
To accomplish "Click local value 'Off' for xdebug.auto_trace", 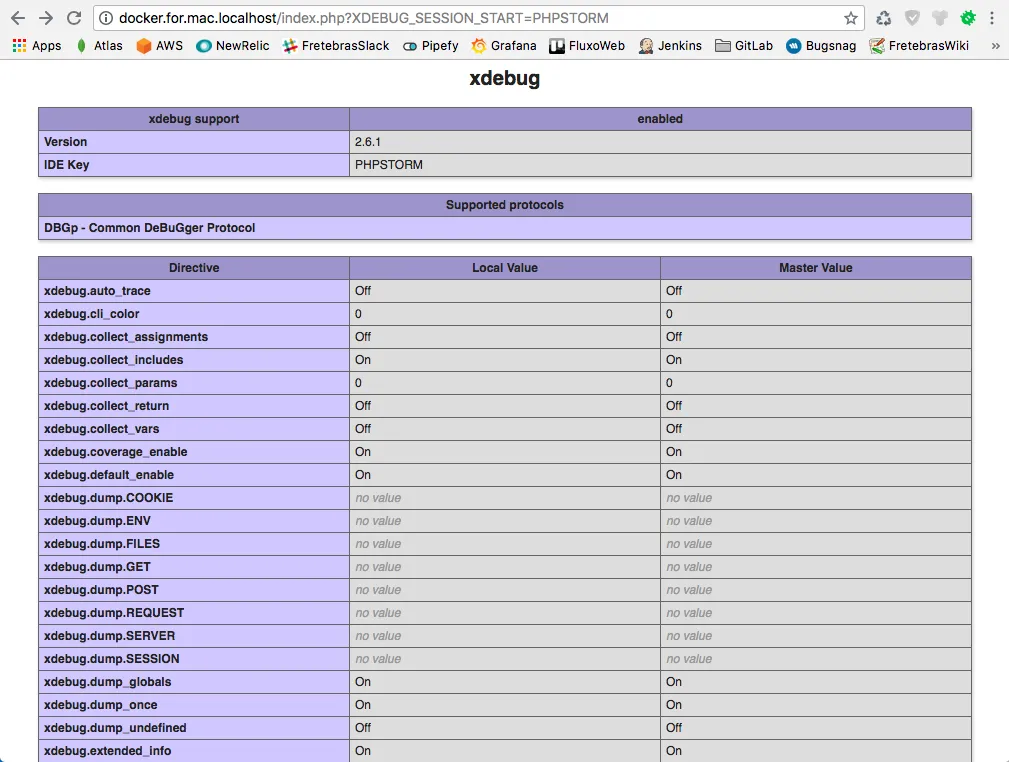I will coord(363,291).
